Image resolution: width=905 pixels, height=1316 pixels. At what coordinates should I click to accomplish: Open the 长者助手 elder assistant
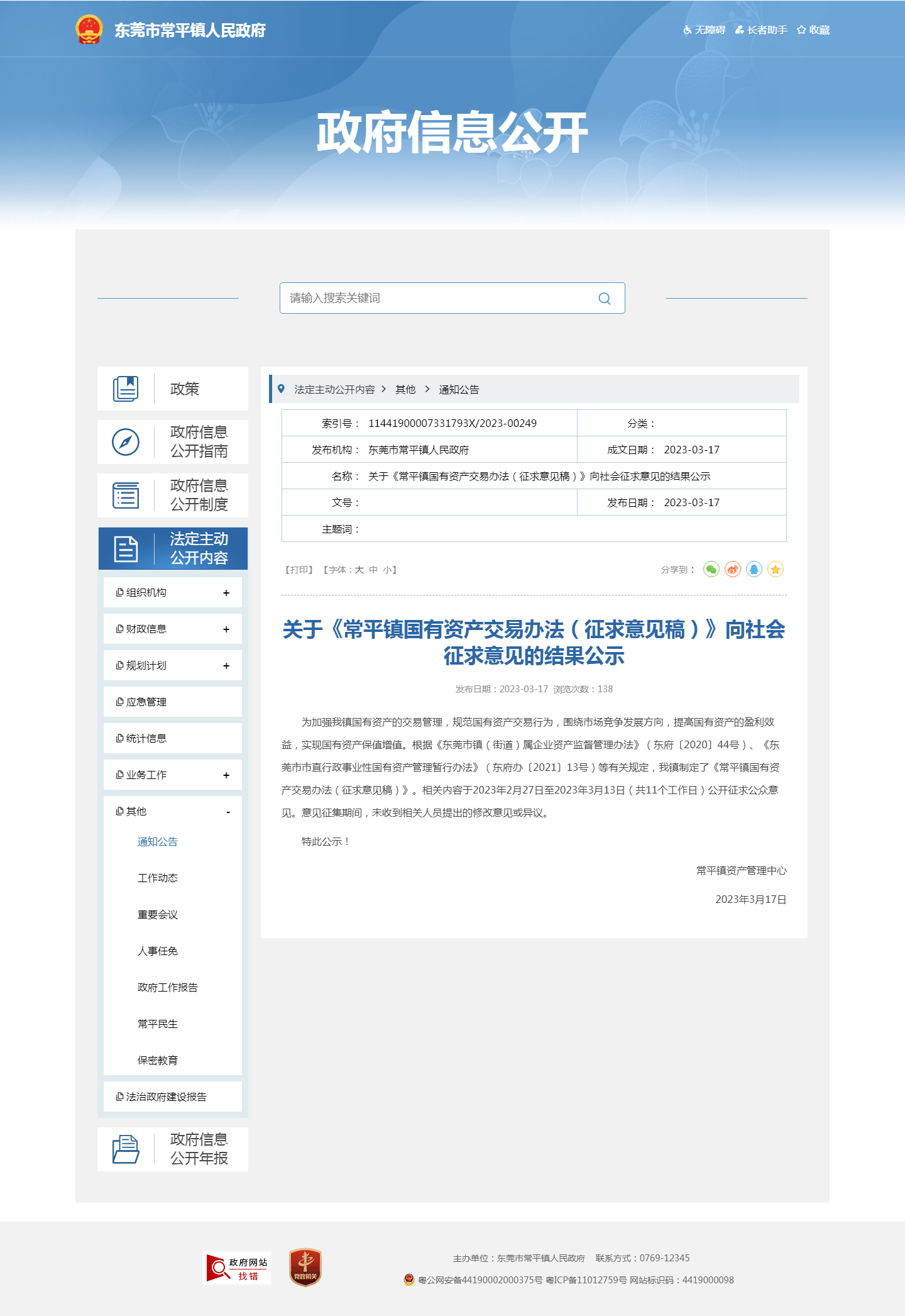(761, 30)
